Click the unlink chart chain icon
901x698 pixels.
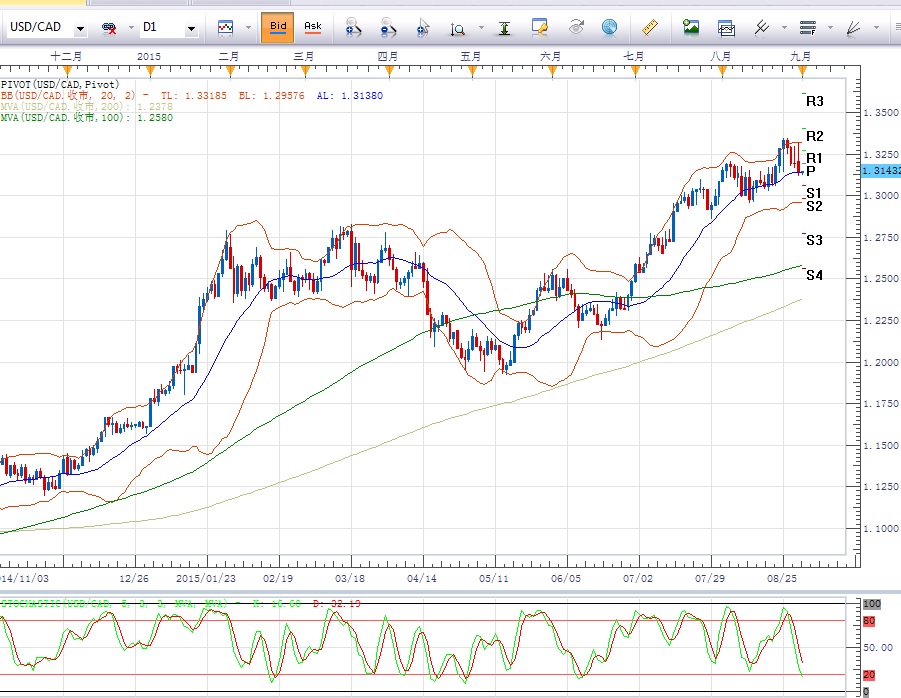(109, 28)
